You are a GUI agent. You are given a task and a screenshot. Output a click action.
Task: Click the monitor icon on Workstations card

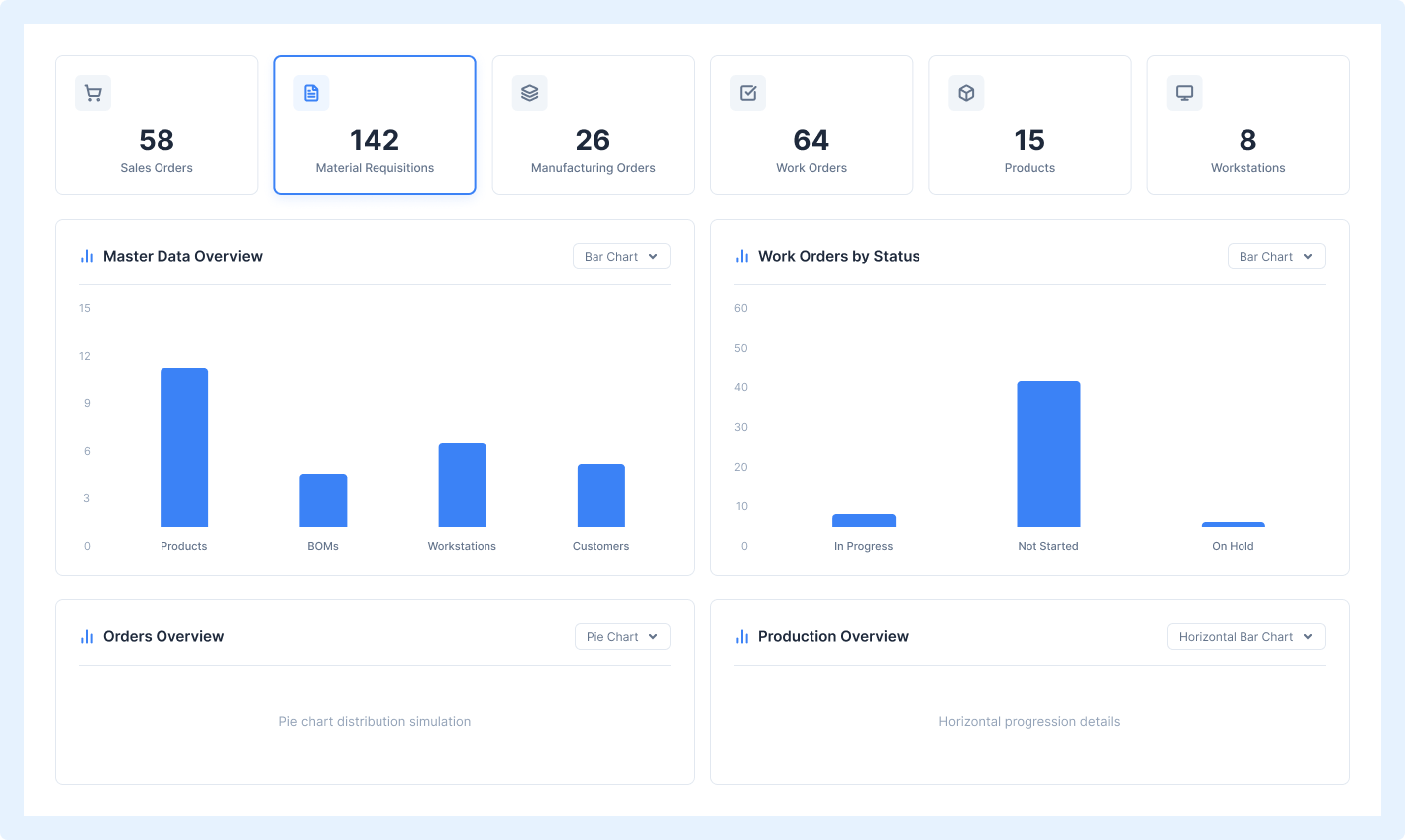click(x=1184, y=93)
